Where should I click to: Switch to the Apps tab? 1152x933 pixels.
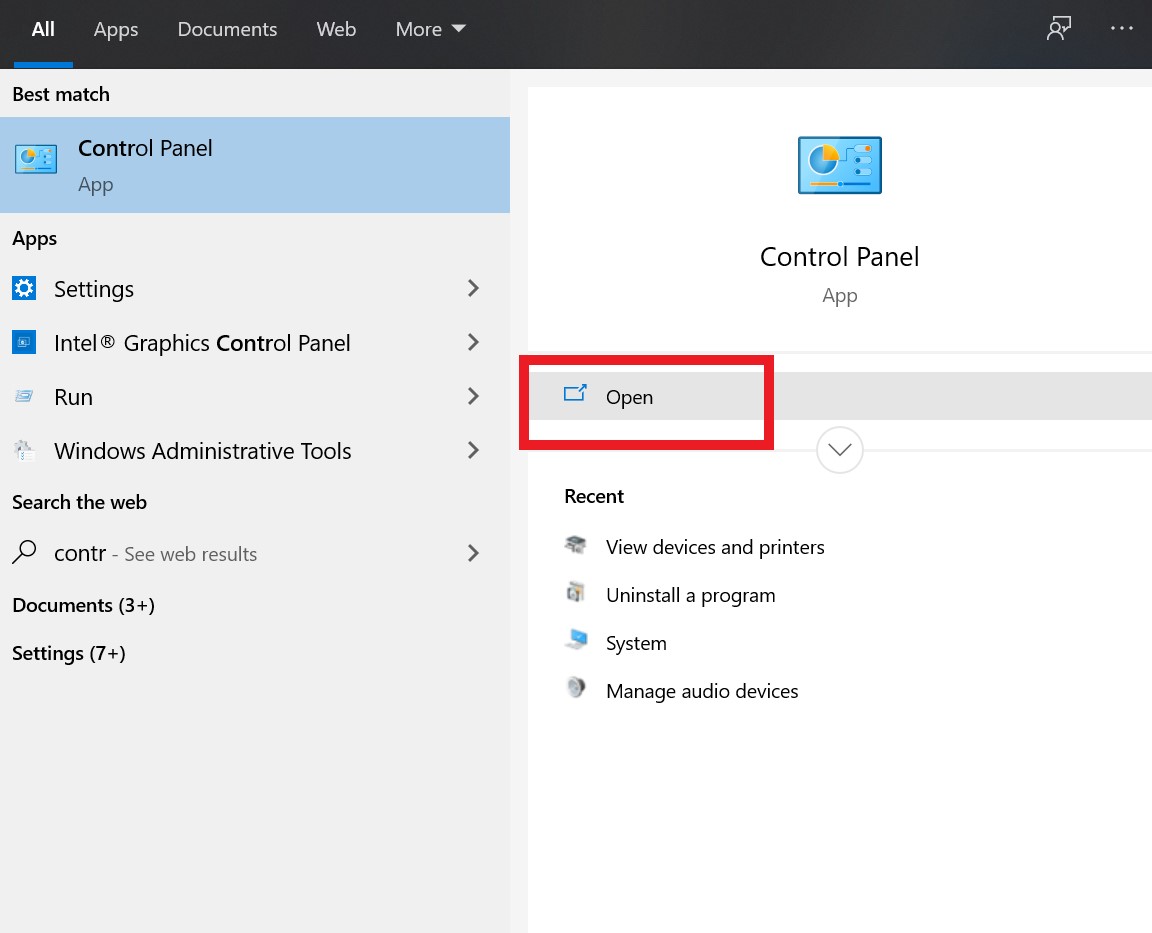[116, 29]
